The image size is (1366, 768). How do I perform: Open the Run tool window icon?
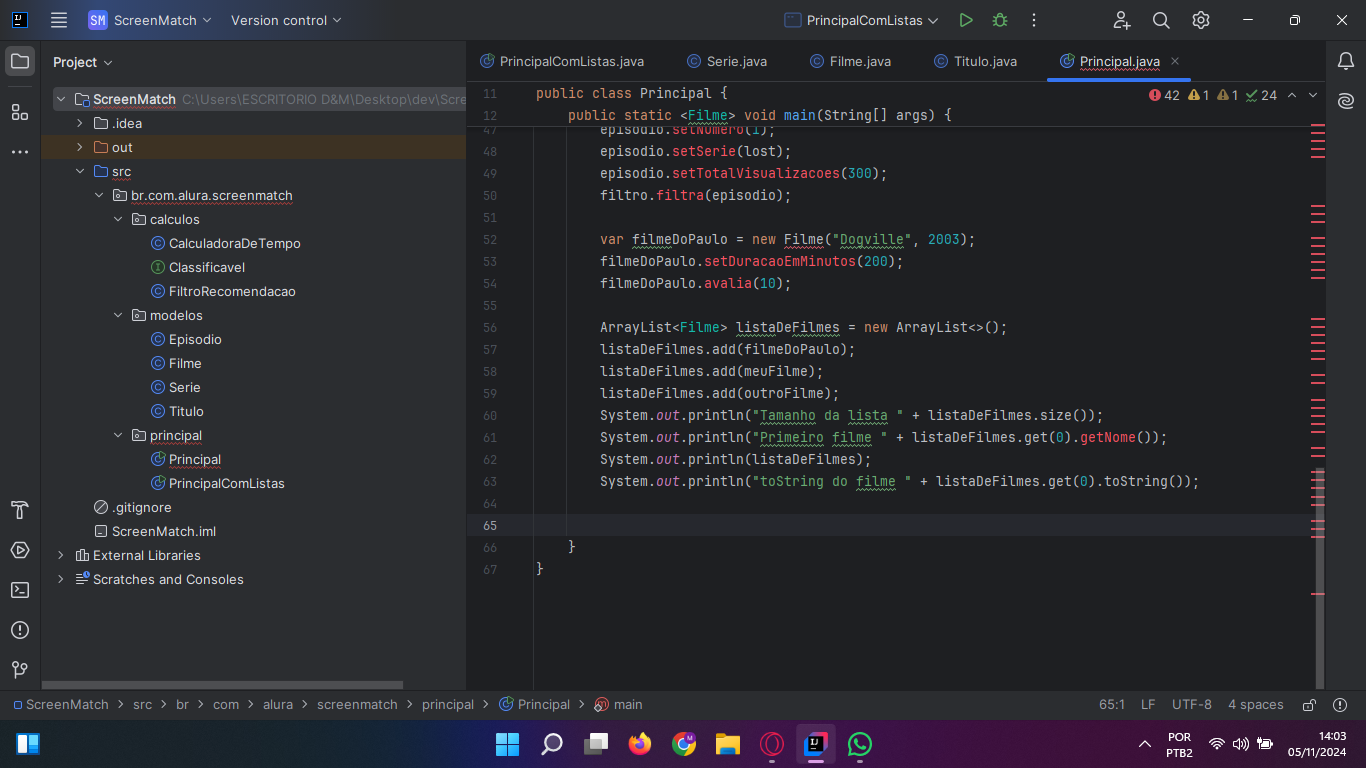pyautogui.click(x=20, y=550)
